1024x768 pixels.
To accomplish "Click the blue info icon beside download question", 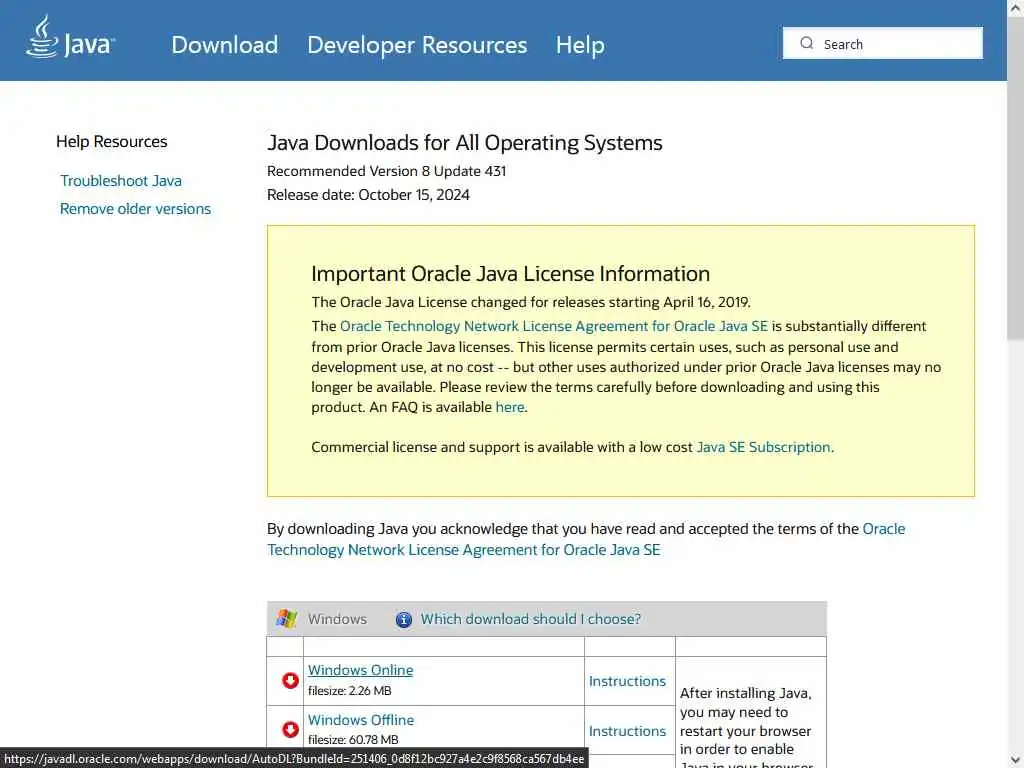I will pos(404,619).
